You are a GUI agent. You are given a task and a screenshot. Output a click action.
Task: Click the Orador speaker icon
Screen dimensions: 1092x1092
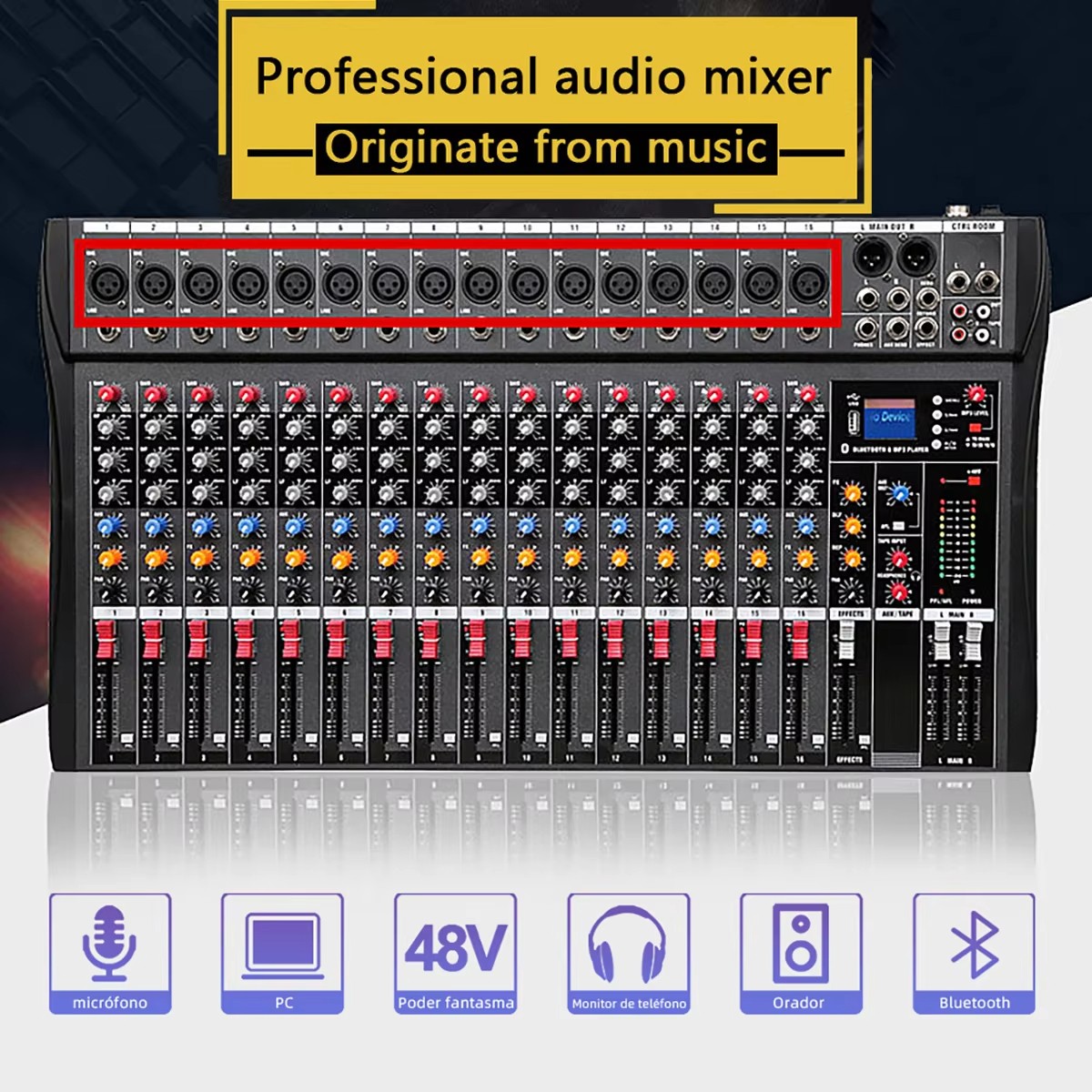tap(801, 953)
